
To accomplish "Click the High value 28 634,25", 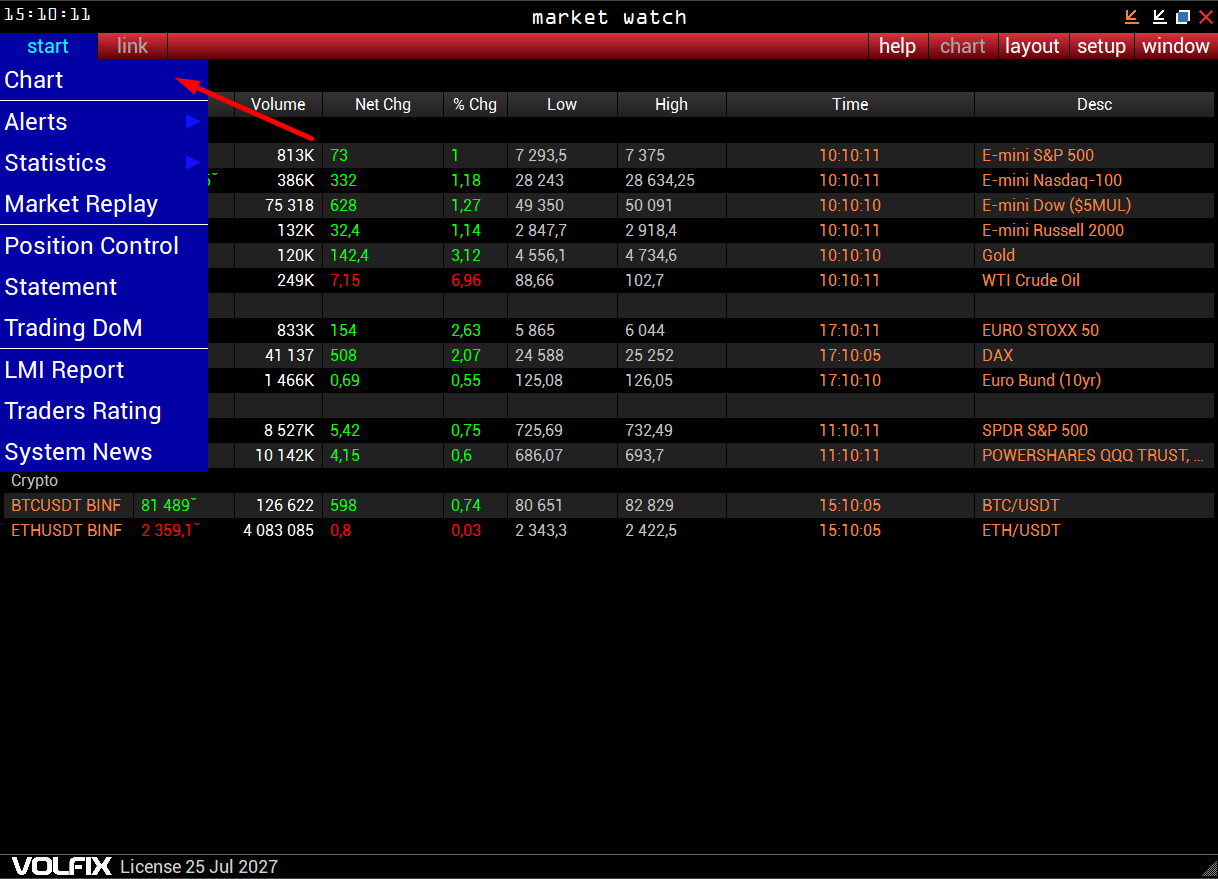I will pyautogui.click(x=660, y=180).
